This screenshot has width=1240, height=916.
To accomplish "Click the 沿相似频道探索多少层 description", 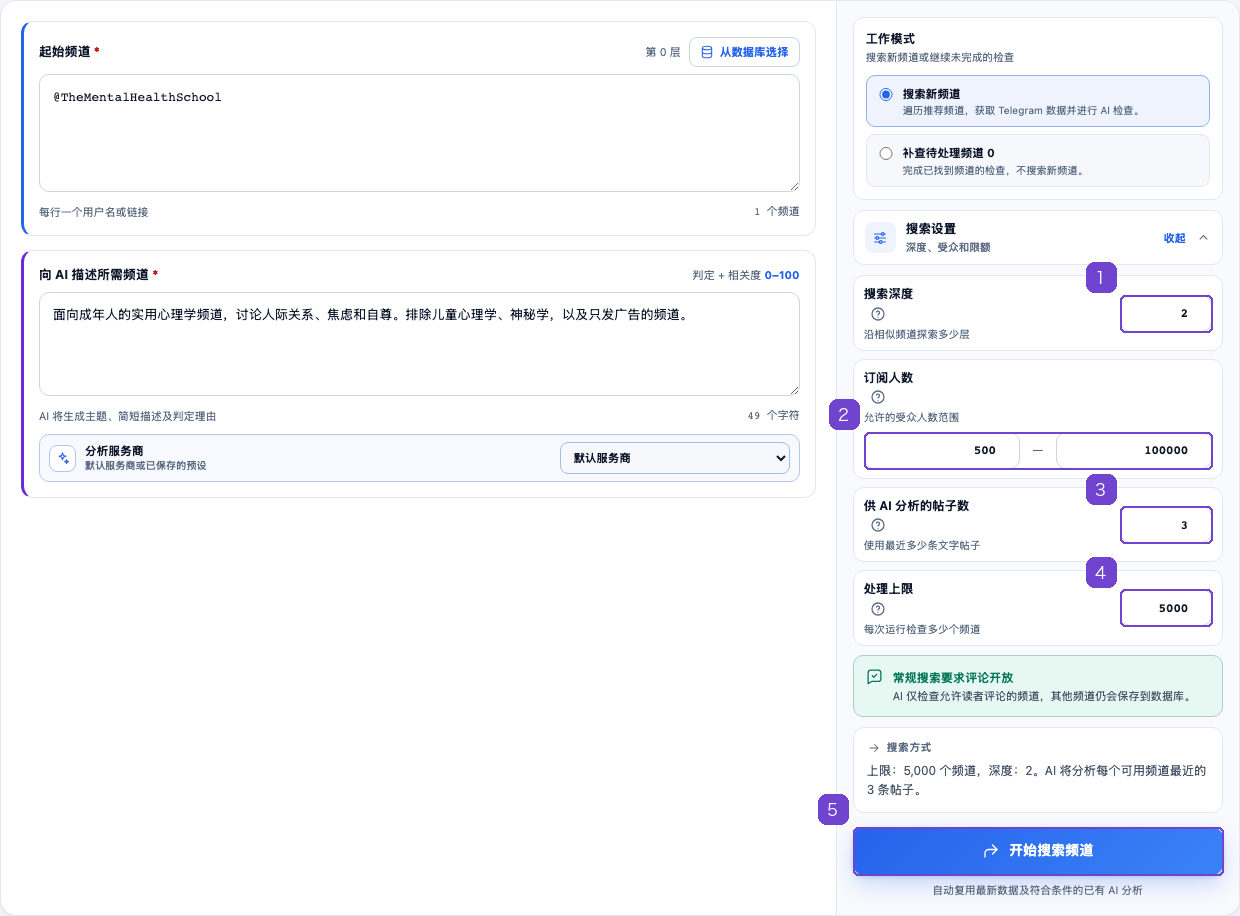I will pyautogui.click(x=916, y=334).
